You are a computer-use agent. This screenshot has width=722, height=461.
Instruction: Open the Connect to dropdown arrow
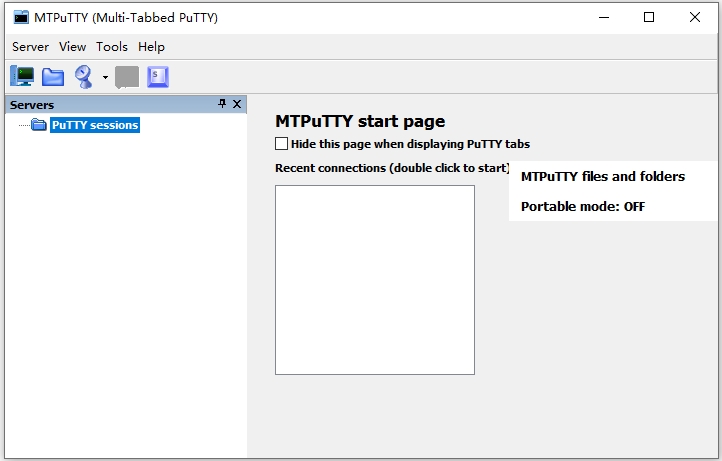click(105, 78)
